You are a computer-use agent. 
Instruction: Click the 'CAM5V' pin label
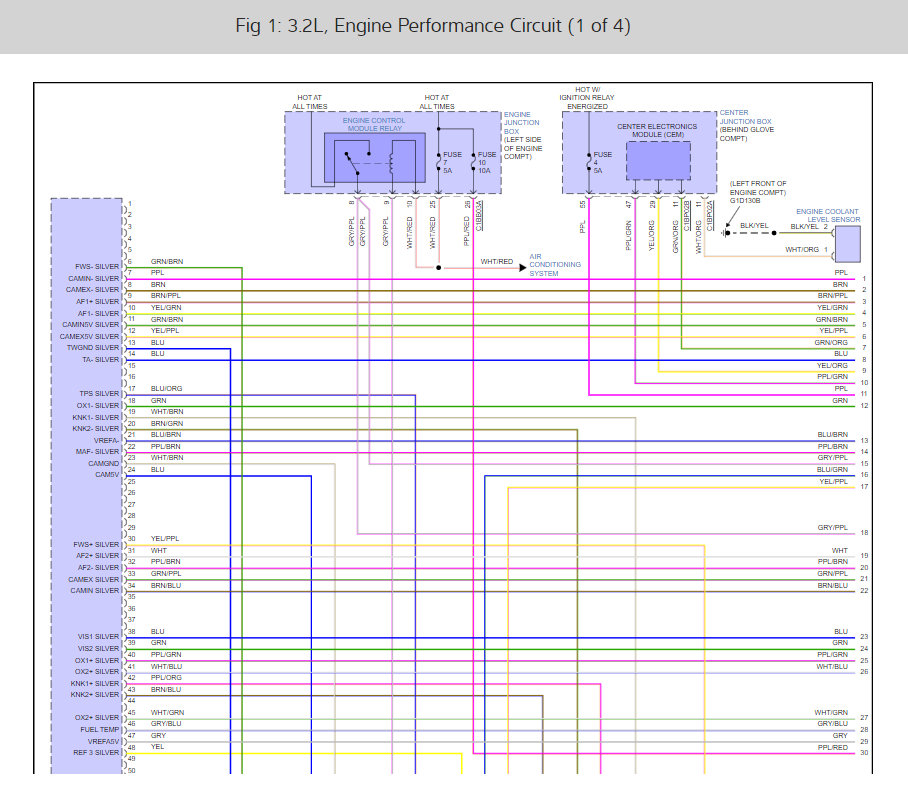107,475
